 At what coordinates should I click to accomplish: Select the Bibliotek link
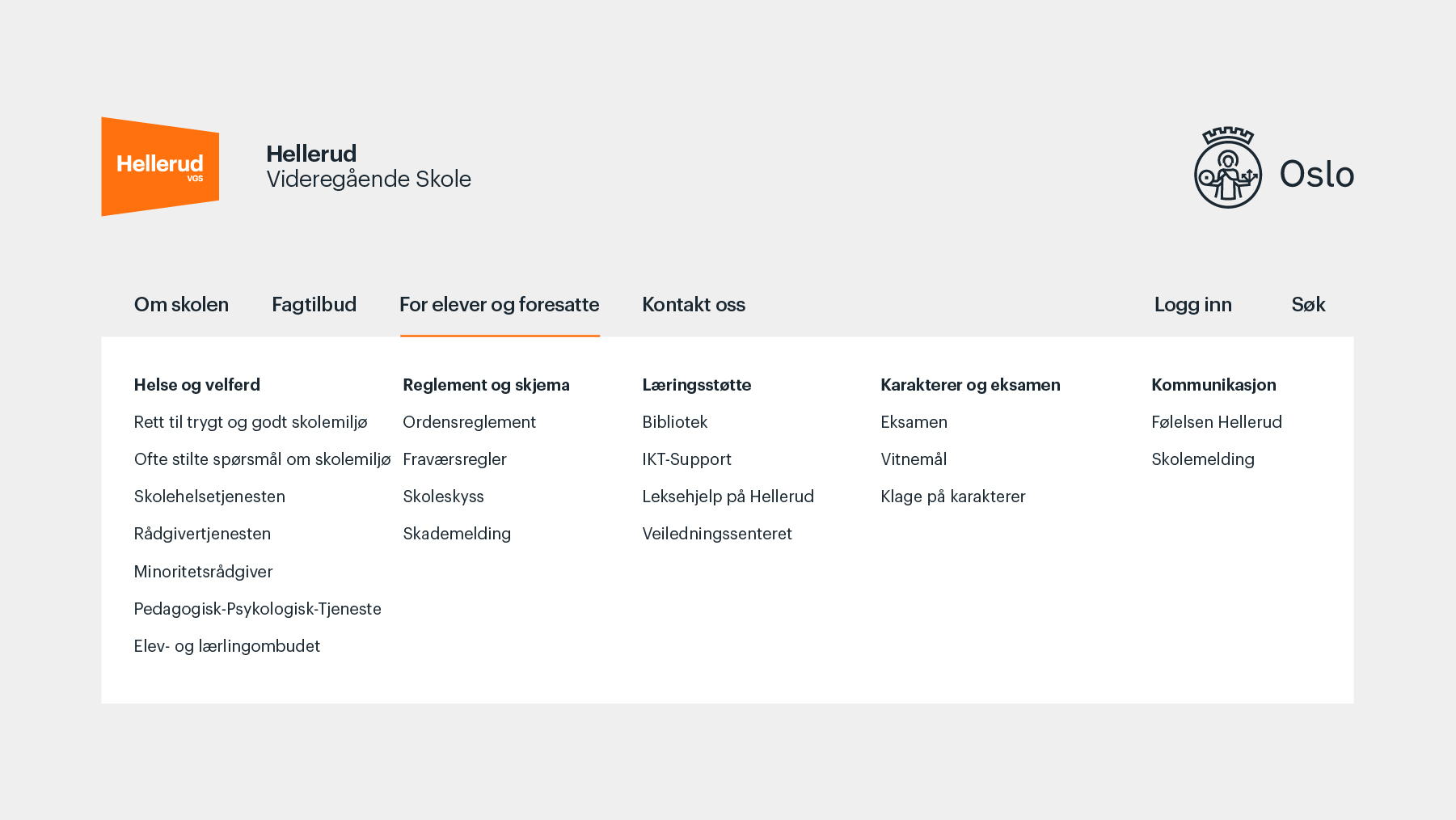point(674,422)
